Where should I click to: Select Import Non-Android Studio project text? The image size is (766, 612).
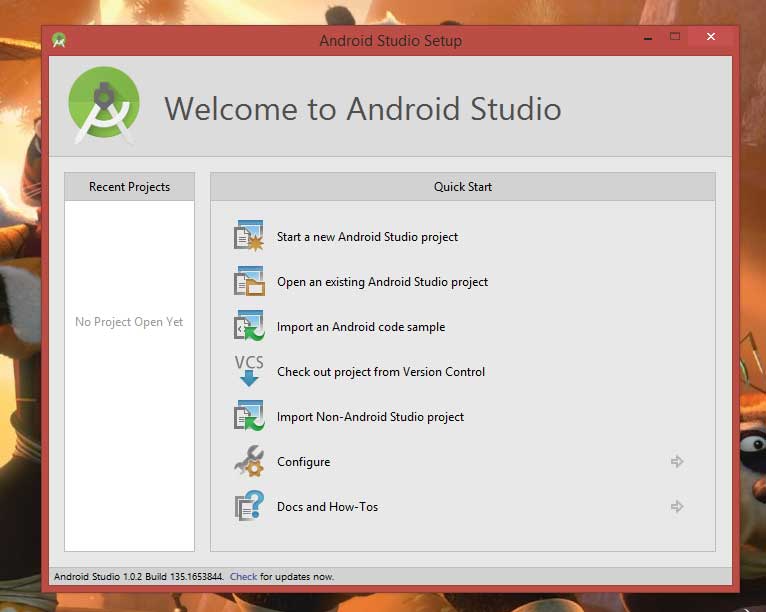(x=370, y=417)
